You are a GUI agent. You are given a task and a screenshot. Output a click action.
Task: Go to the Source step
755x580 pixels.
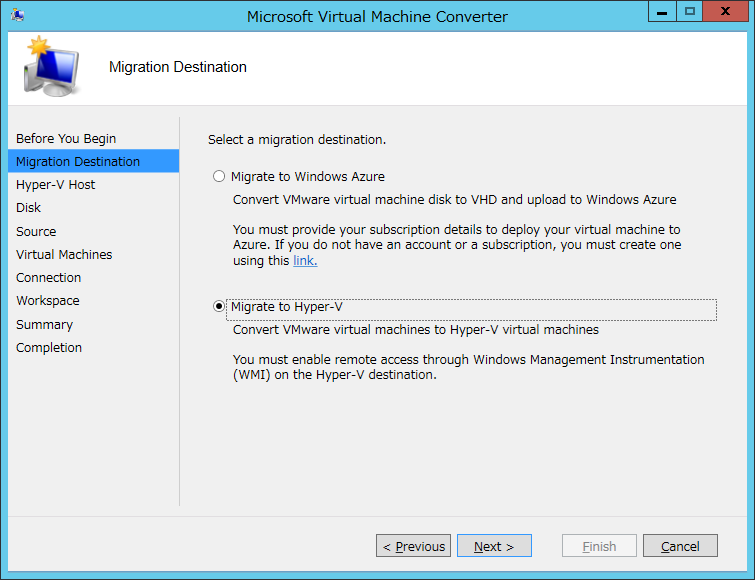[36, 232]
